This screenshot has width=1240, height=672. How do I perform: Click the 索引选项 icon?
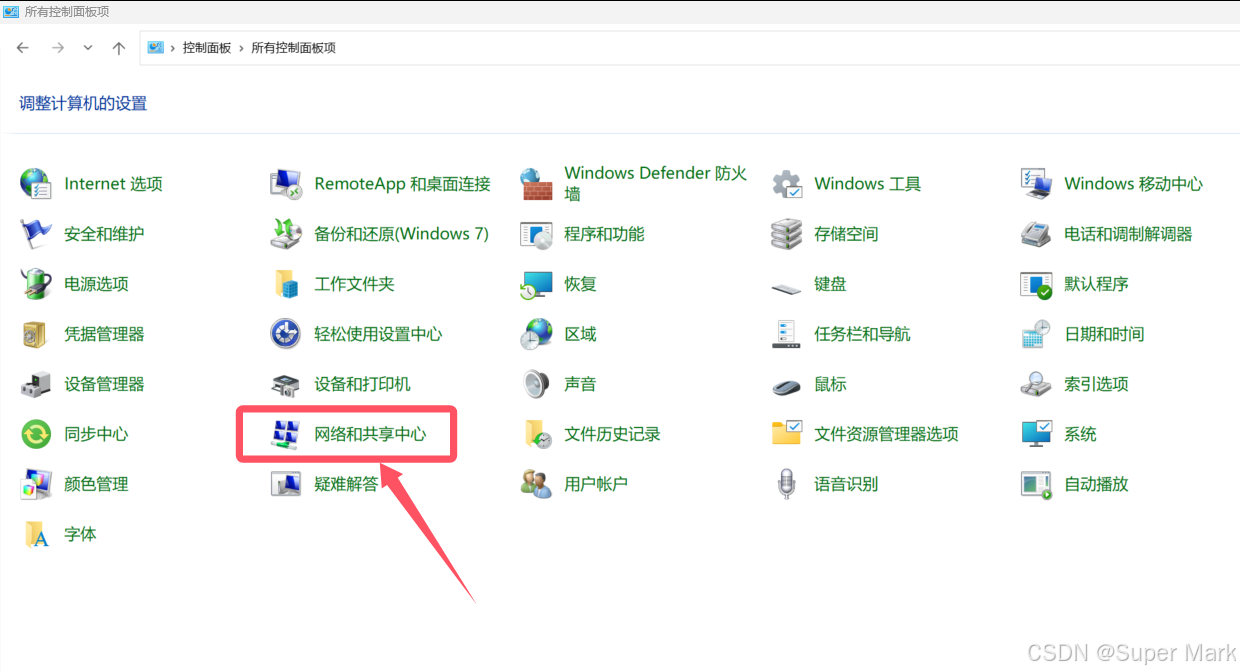[x=1036, y=384]
